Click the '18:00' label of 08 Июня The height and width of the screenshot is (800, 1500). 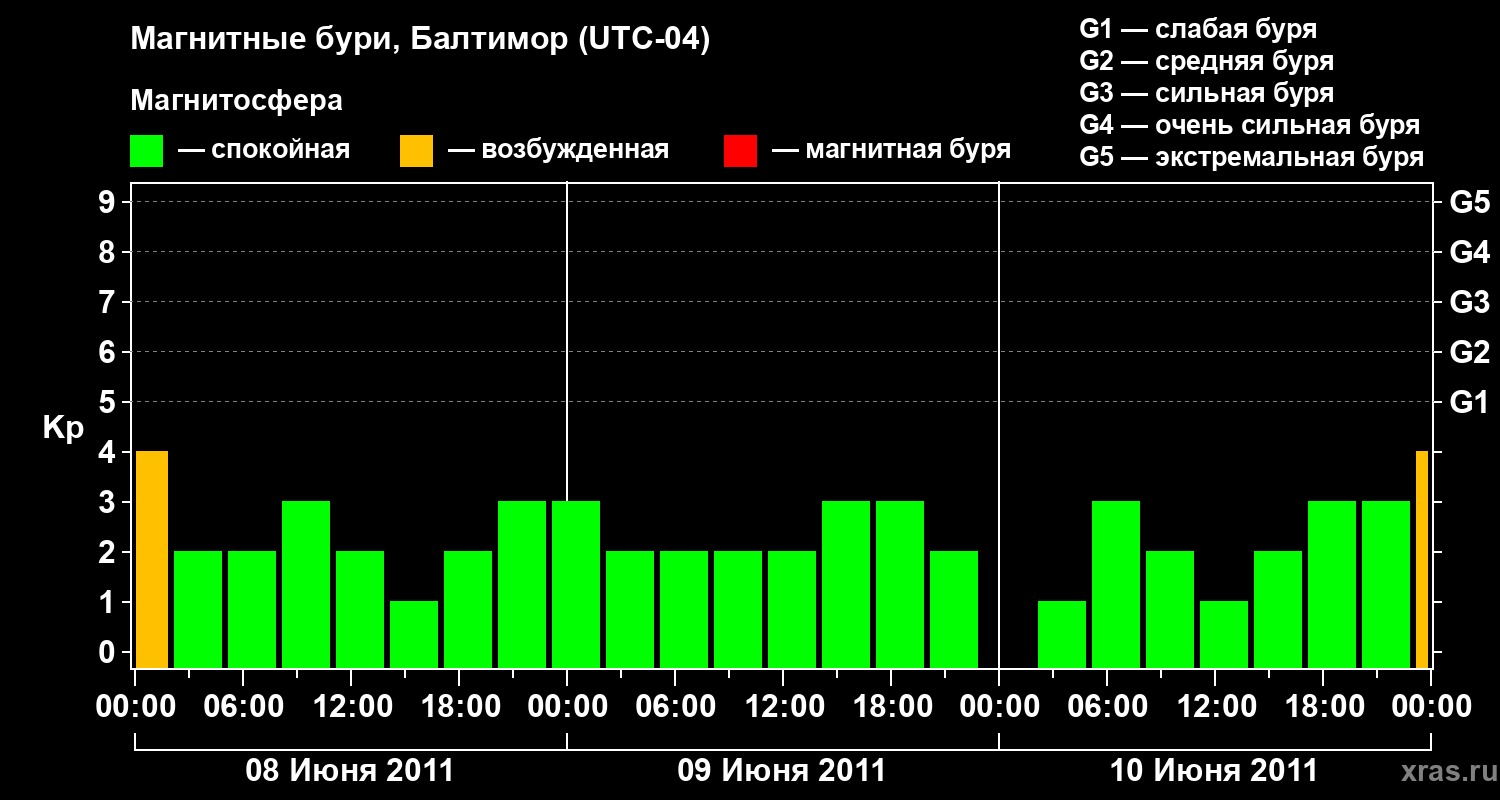click(x=459, y=707)
